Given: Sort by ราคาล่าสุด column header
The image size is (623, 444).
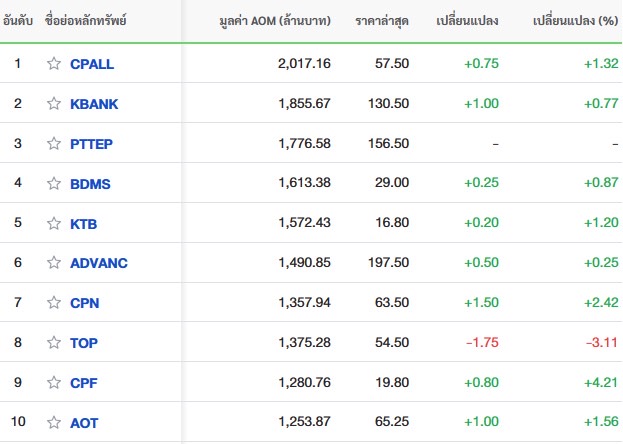Looking at the screenshot, I should (x=382, y=21).
